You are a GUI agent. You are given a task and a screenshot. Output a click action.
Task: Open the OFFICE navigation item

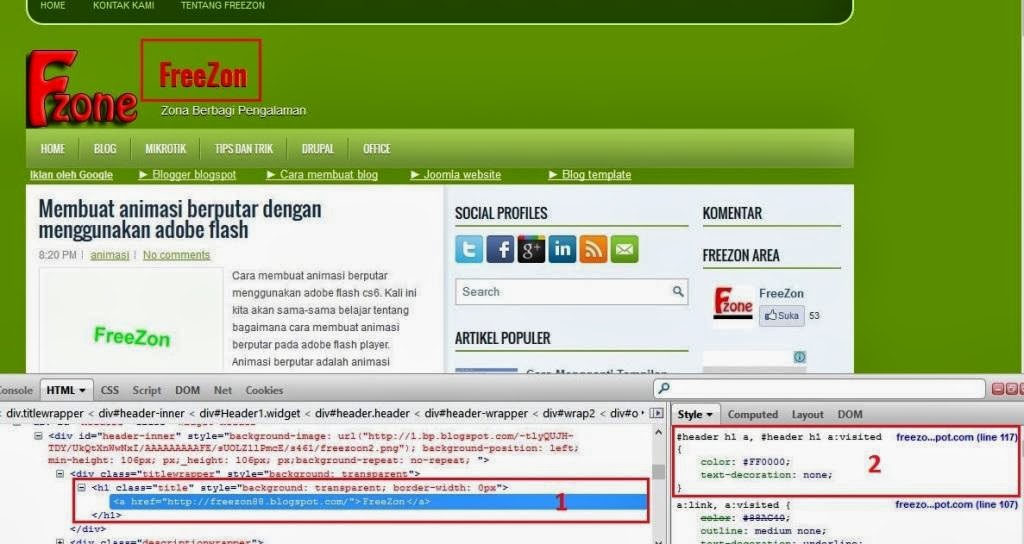pyautogui.click(x=377, y=149)
